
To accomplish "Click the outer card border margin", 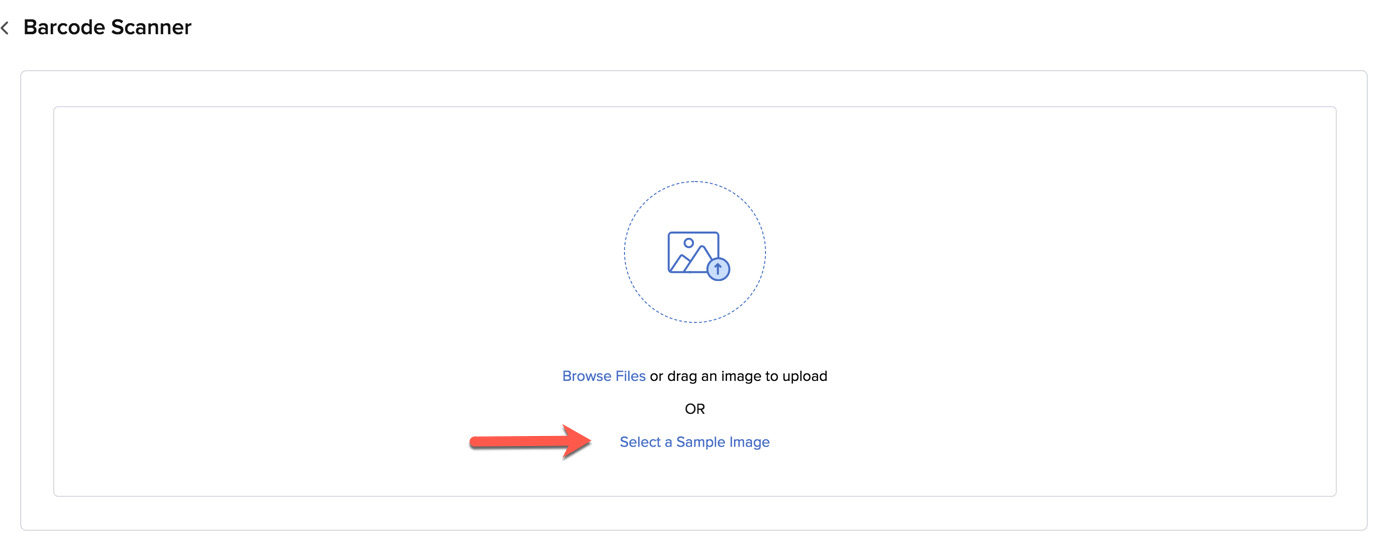I will 37,300.
